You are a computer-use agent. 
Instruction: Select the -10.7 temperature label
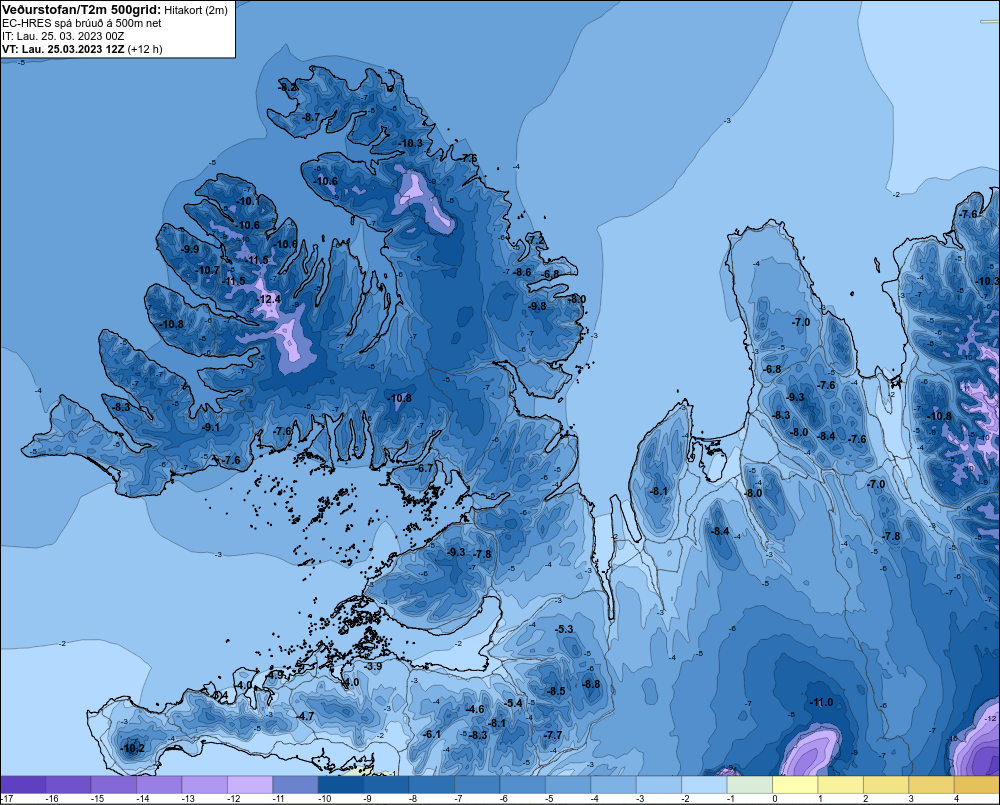tap(209, 270)
